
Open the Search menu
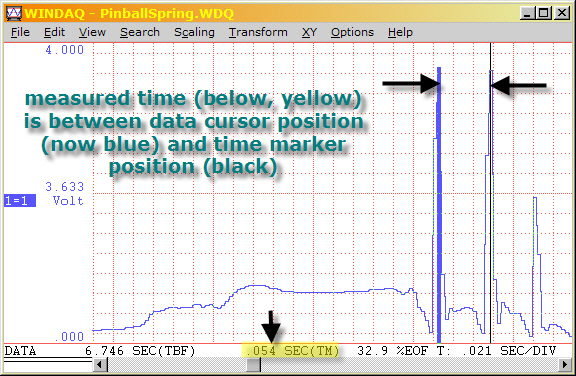tap(140, 32)
